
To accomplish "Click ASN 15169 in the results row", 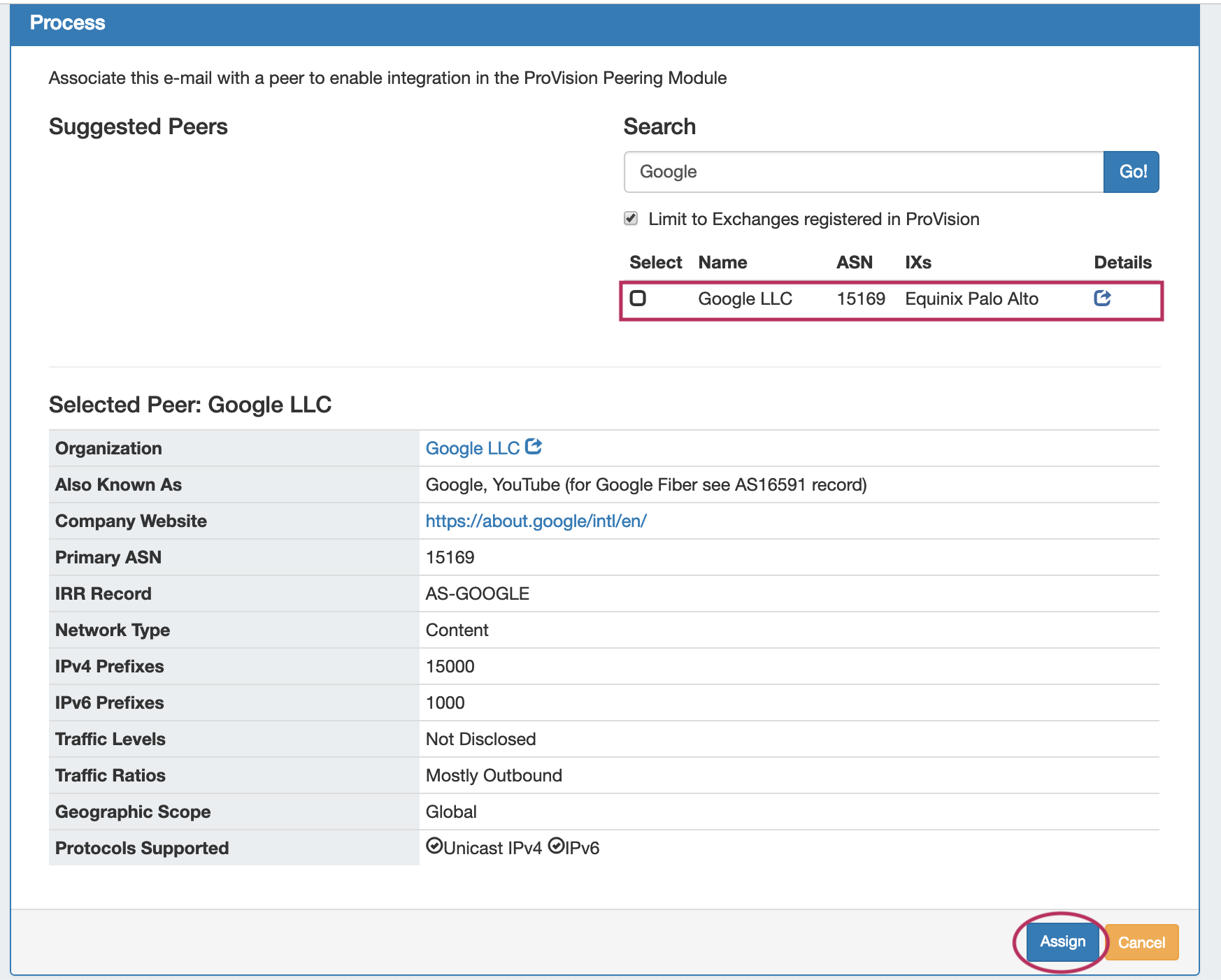I will coord(861,299).
